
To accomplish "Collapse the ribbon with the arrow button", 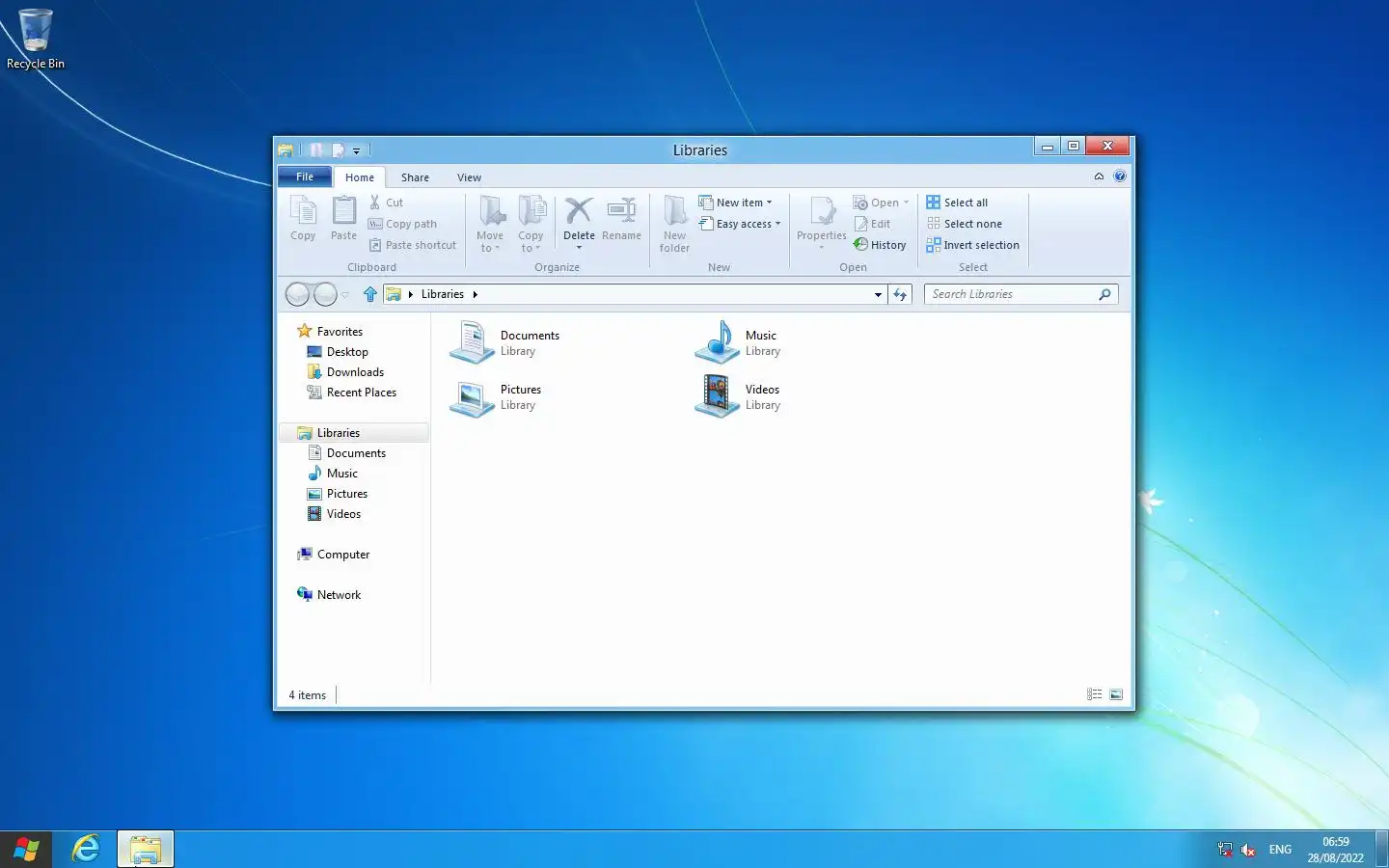I will (1099, 176).
